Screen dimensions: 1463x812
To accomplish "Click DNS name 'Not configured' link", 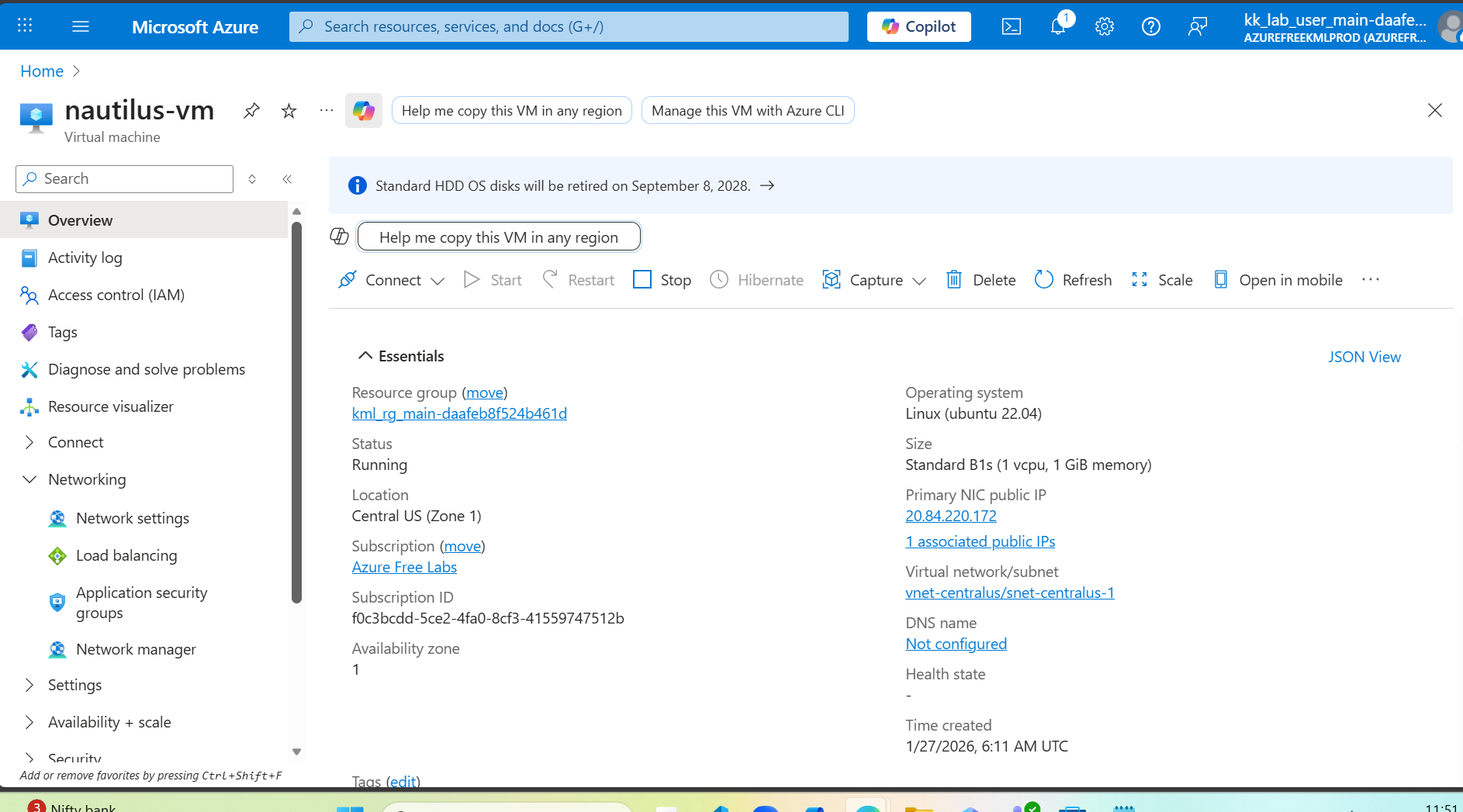I will point(956,644).
